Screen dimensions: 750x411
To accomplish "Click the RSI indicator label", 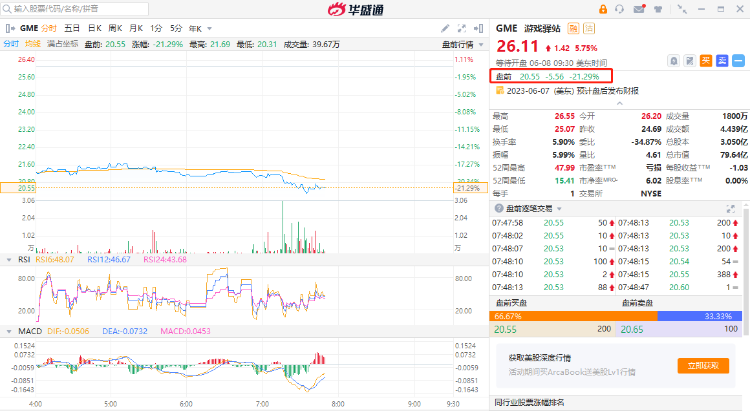I will point(24,259).
